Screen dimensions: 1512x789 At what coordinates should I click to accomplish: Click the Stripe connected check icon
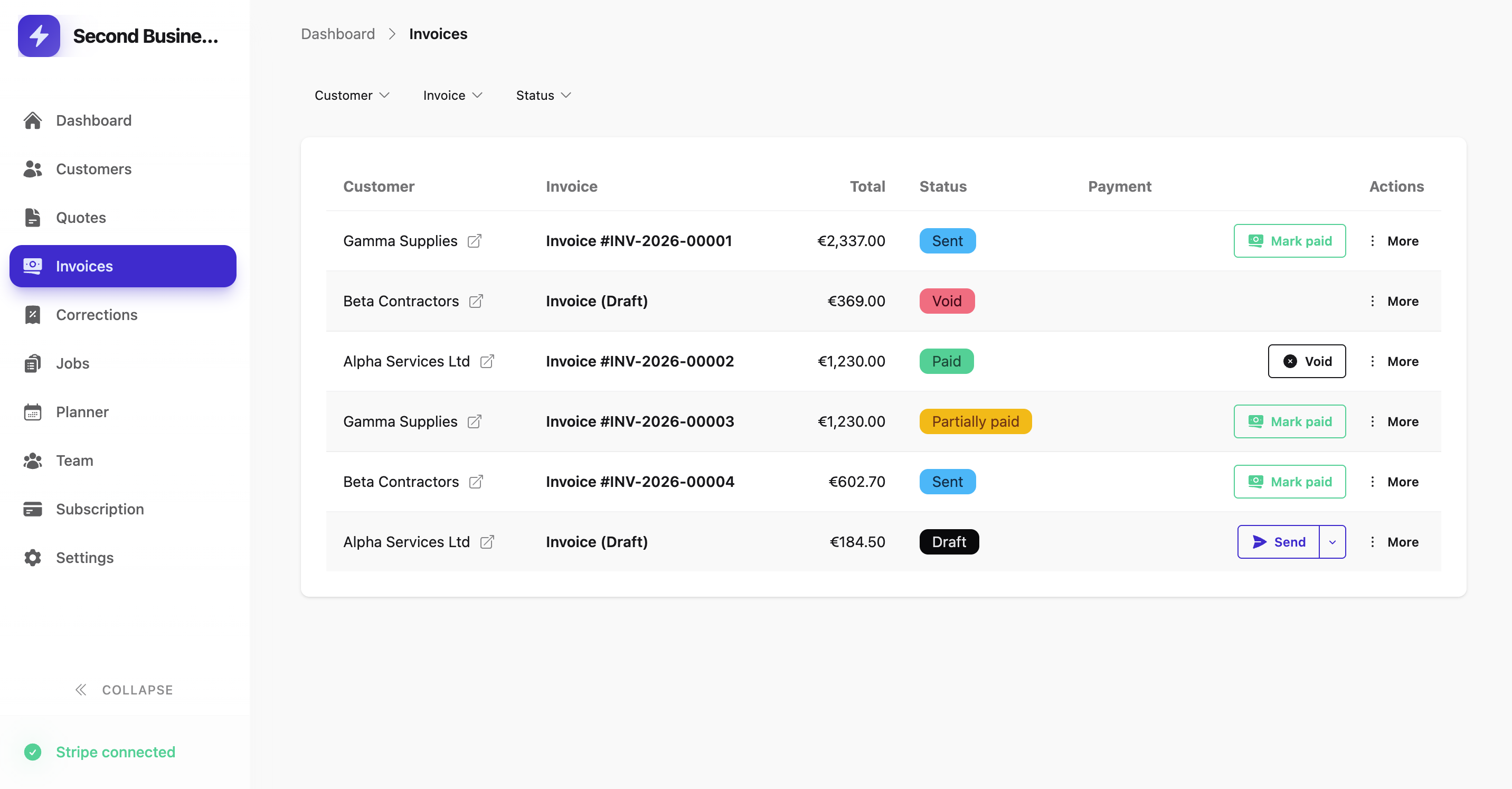(32, 752)
